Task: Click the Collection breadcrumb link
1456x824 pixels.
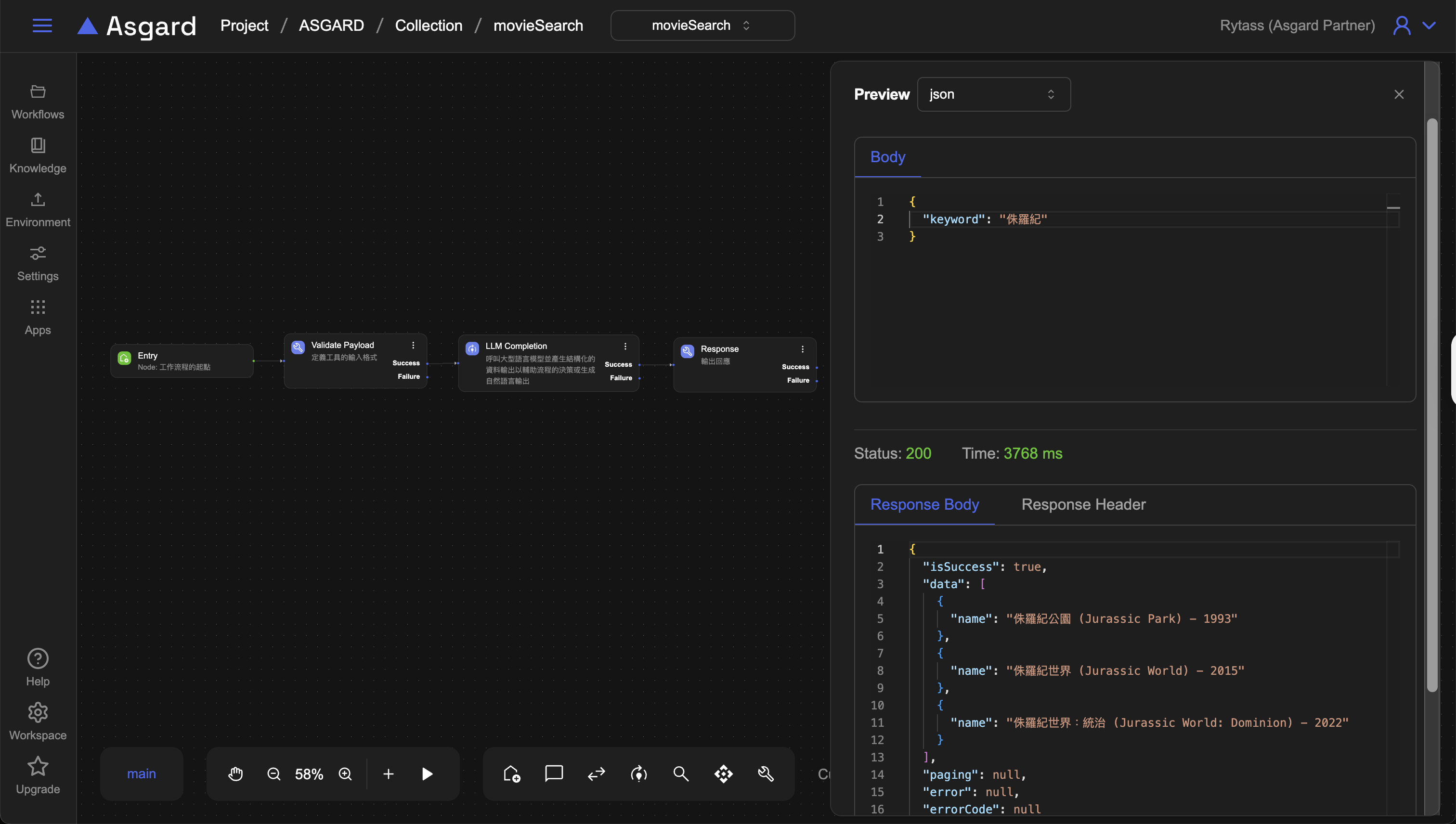Action: point(429,26)
